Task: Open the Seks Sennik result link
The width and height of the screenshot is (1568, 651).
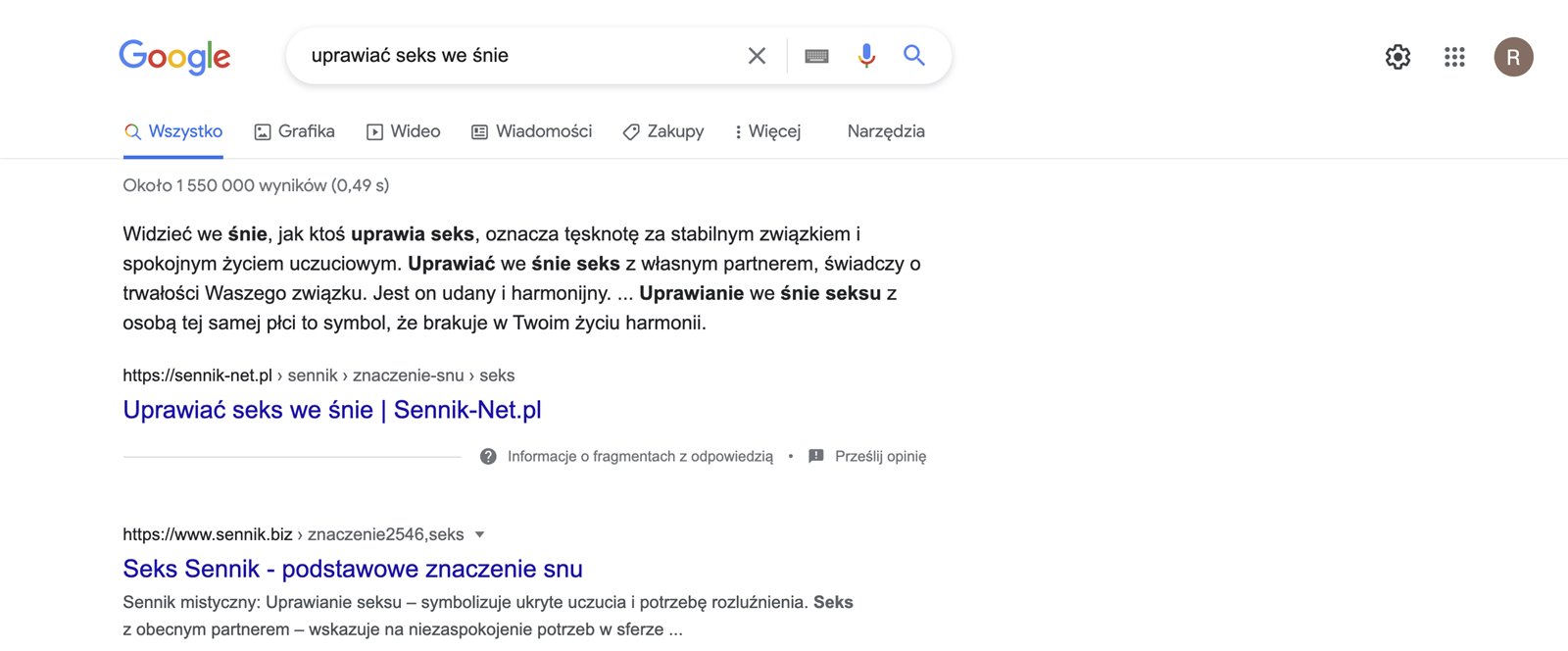Action: point(353,569)
